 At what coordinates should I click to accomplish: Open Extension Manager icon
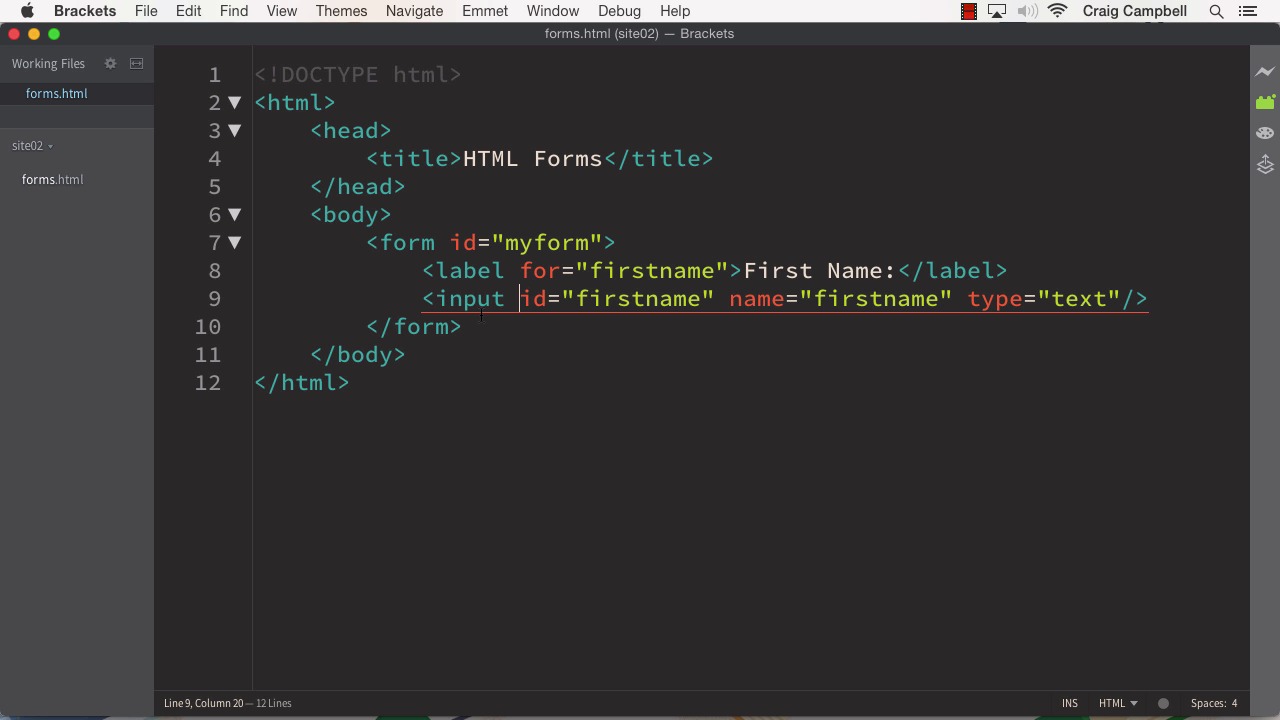1265,102
